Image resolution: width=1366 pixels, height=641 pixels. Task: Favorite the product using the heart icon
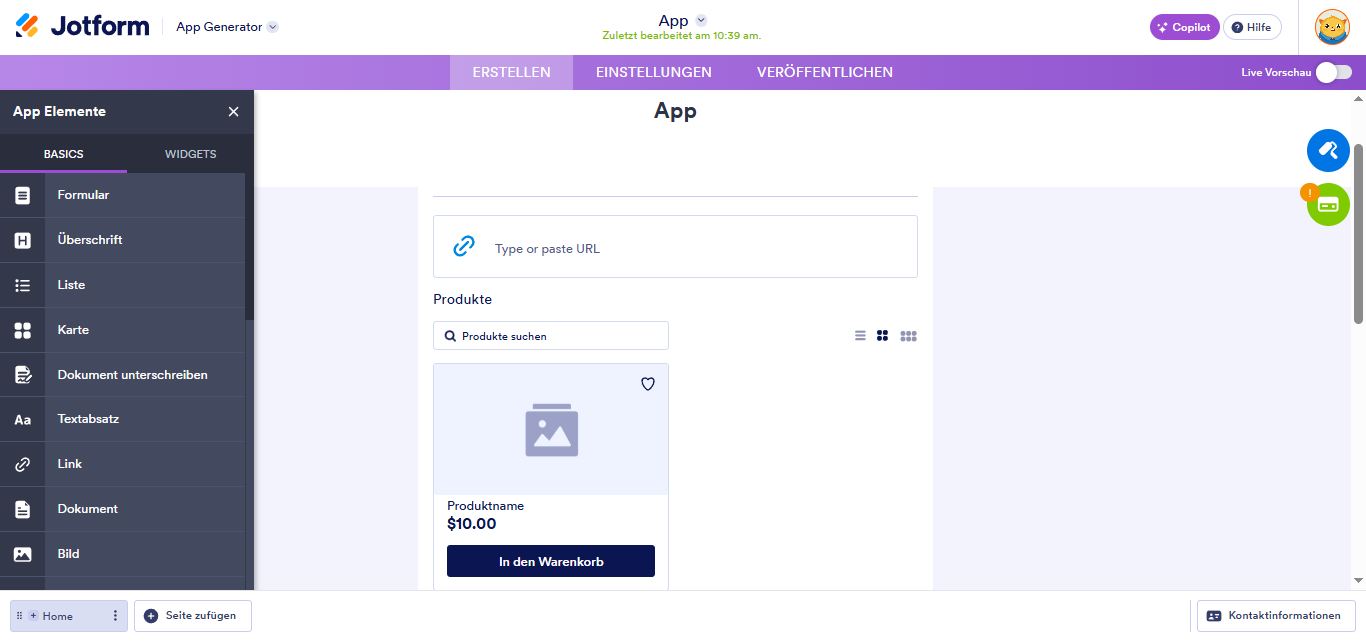tap(647, 383)
